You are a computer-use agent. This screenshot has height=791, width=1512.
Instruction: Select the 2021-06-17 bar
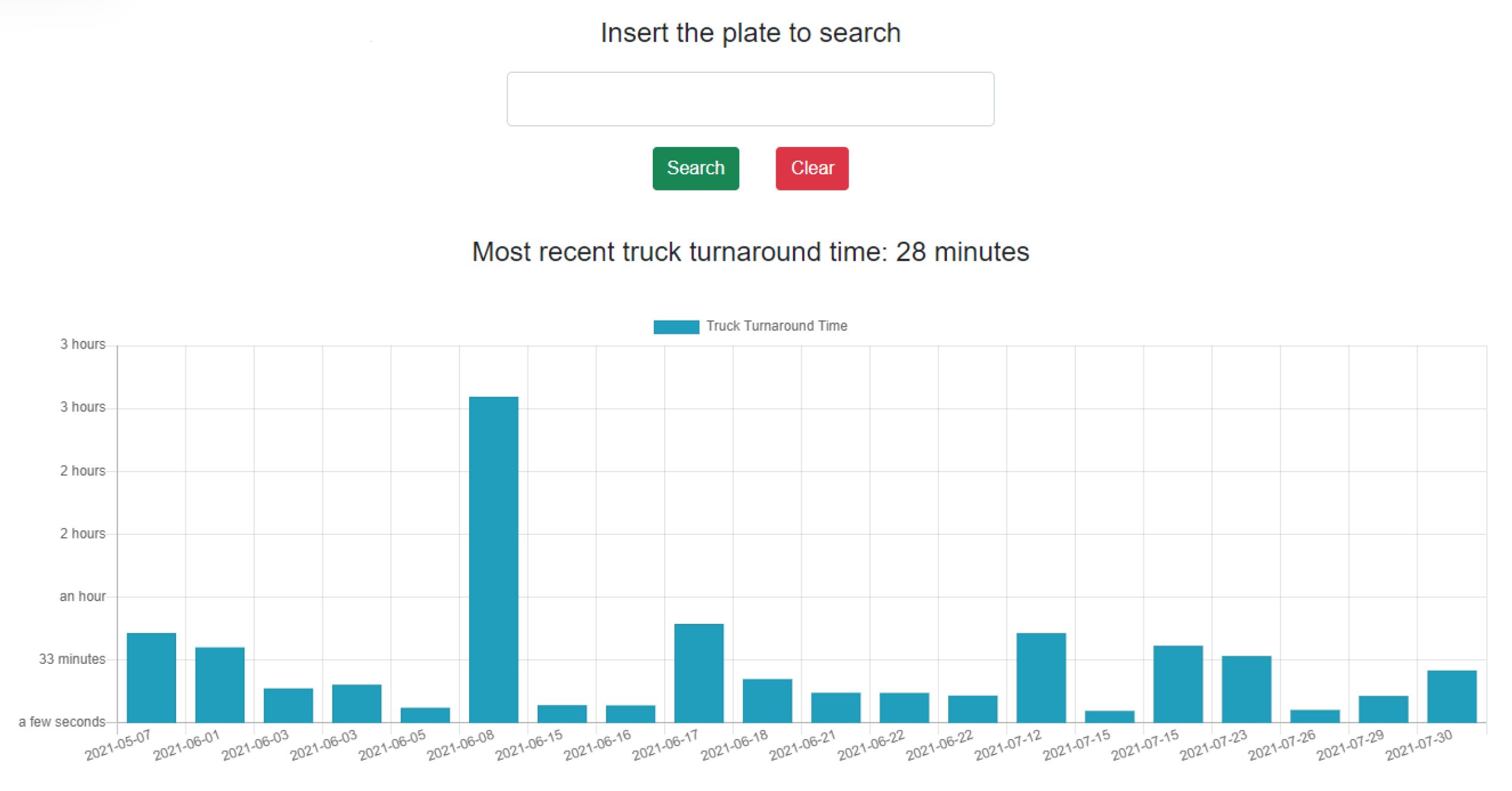pyautogui.click(x=699, y=673)
